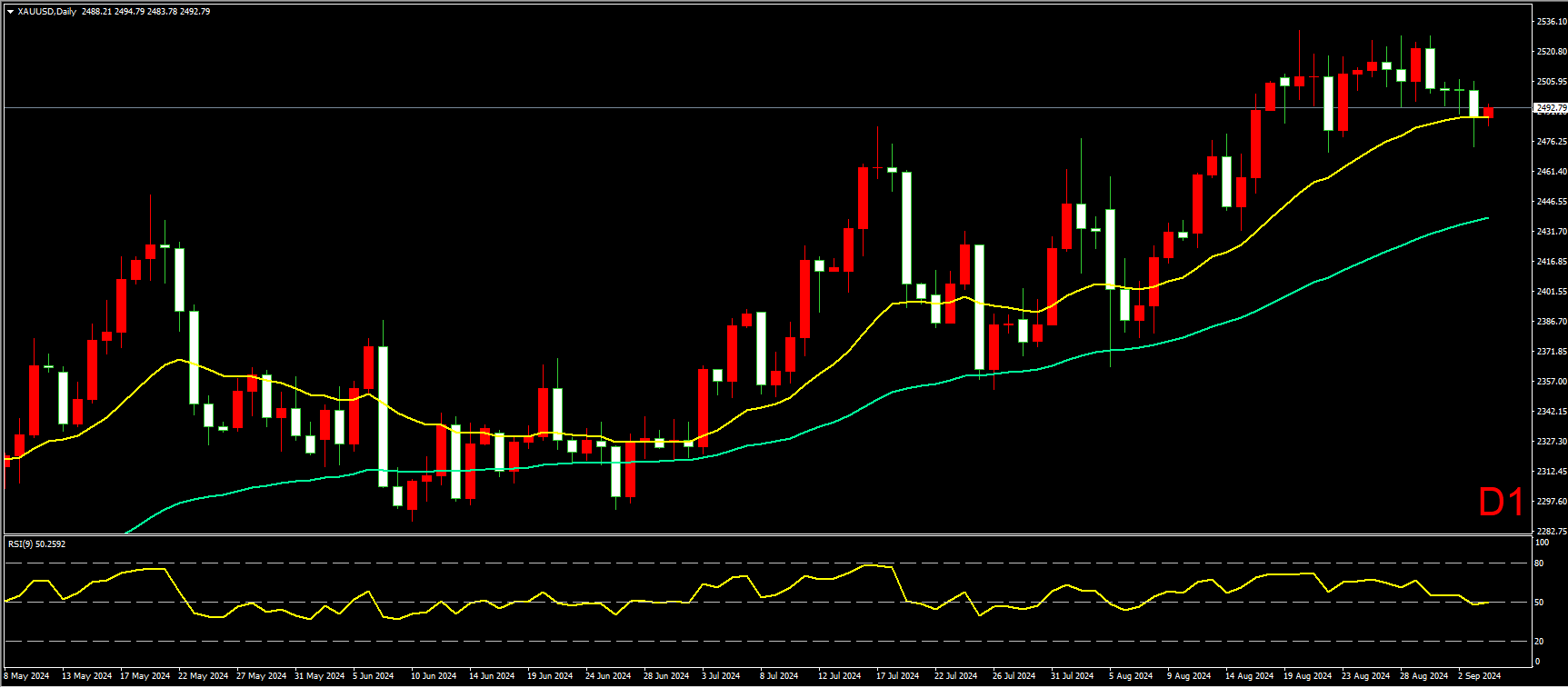
Task: Click date label 26 Jul 2024
Action: (x=1014, y=676)
